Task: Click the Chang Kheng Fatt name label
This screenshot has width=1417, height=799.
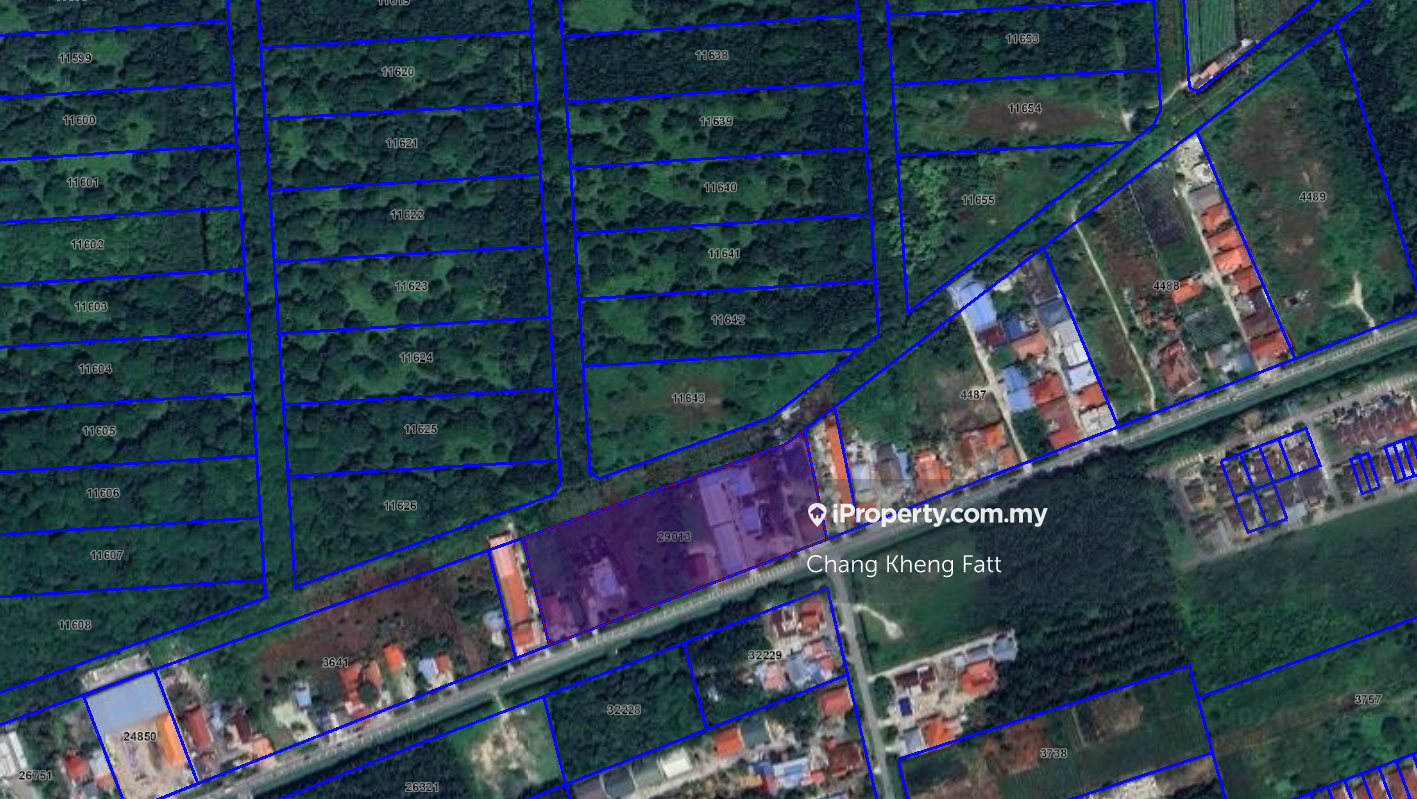Action: click(903, 565)
